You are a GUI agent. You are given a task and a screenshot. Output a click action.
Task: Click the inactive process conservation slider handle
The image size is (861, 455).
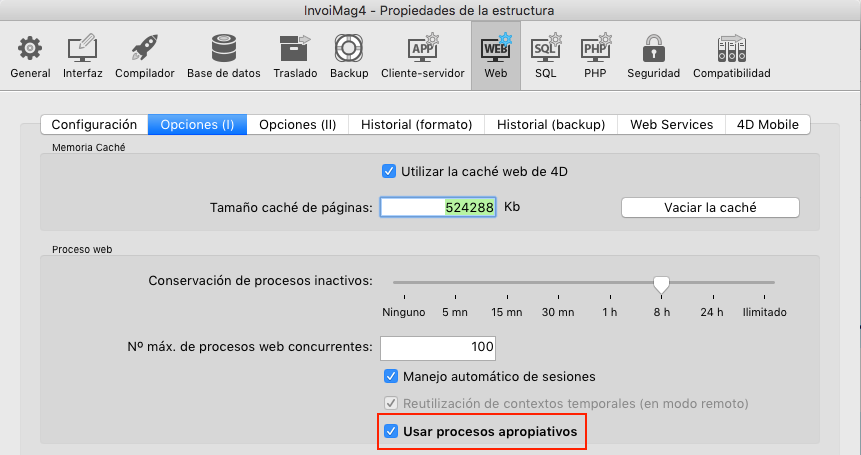(660, 285)
